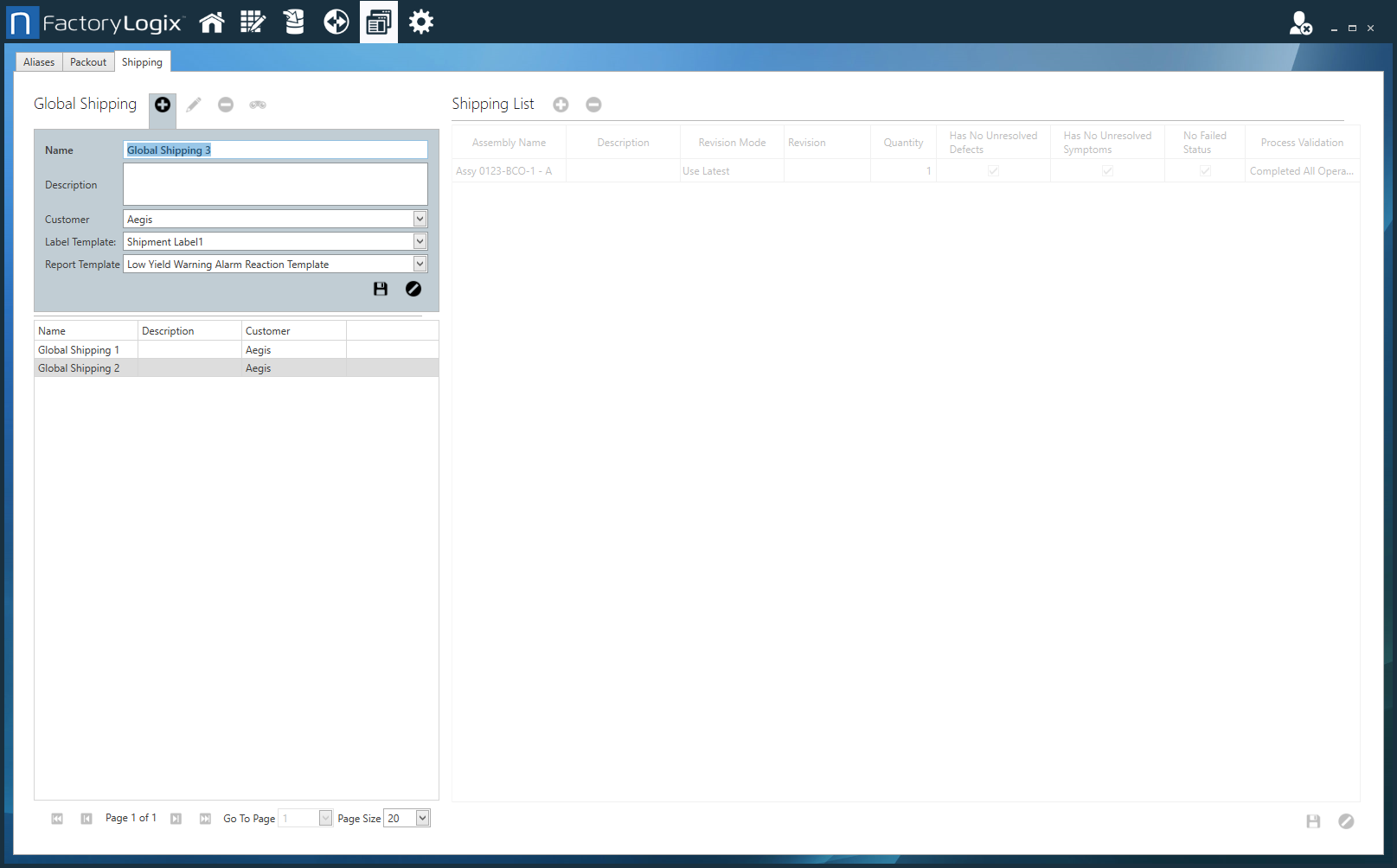Open the Report Template dropdown
The height and width of the screenshot is (868, 1397).
point(420,265)
